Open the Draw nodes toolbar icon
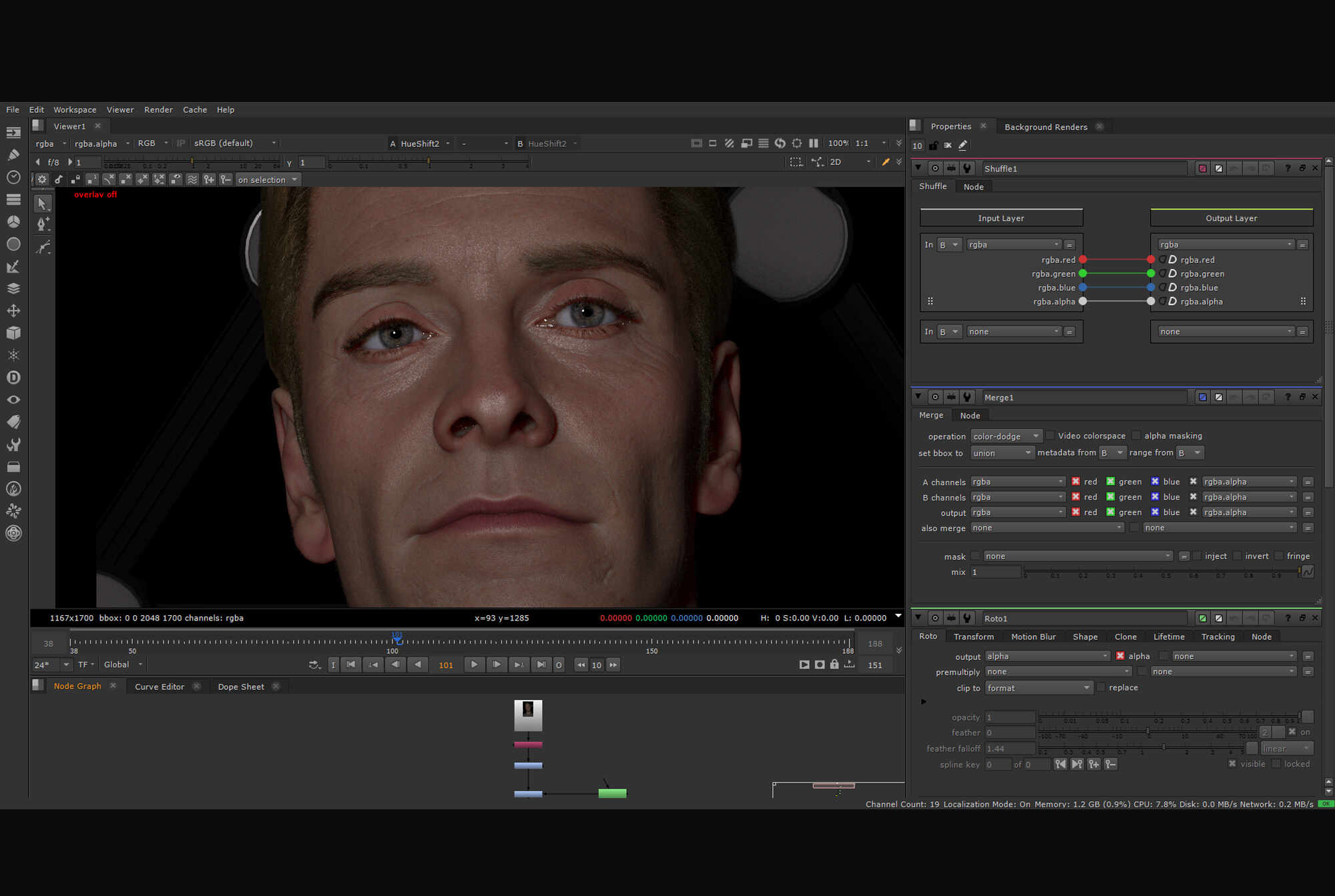This screenshot has width=1335, height=896. [13, 155]
